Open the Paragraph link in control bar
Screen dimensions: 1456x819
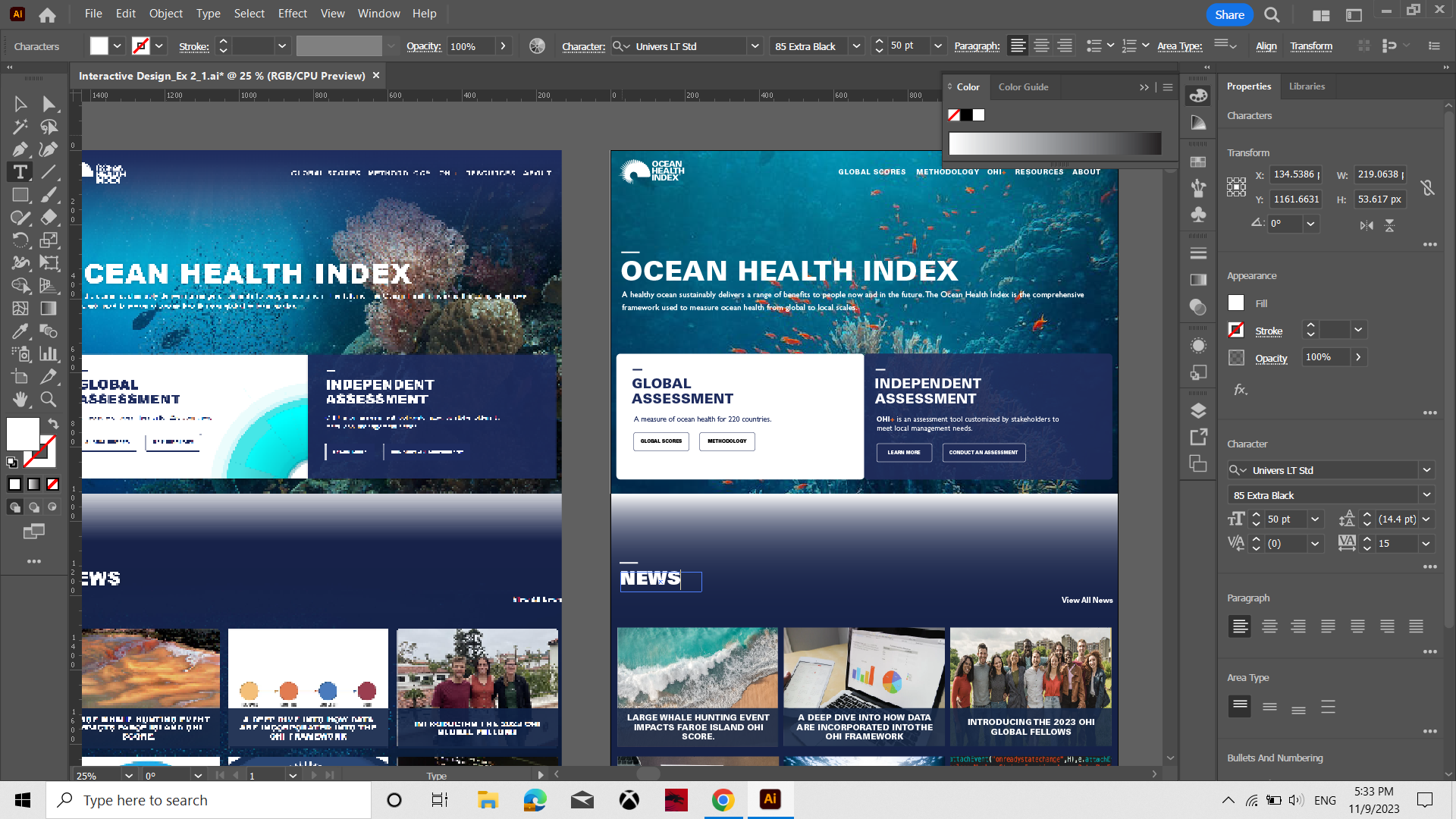pyautogui.click(x=977, y=46)
